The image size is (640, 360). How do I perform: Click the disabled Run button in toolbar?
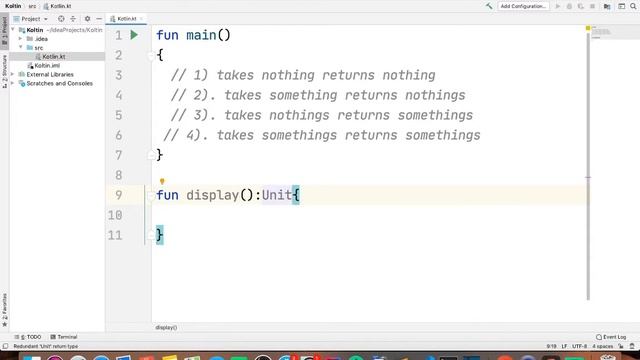coord(558,6)
